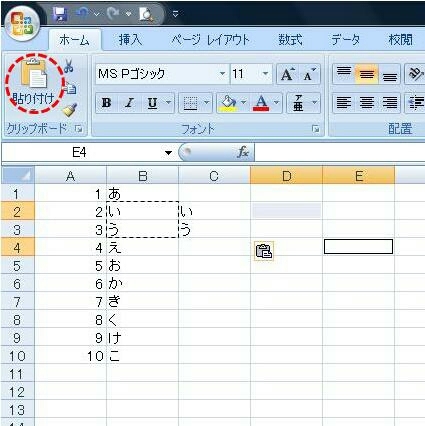Screen dimensions: 425x426
Task: Click cell B7 containing き
Action: [x=142, y=301]
